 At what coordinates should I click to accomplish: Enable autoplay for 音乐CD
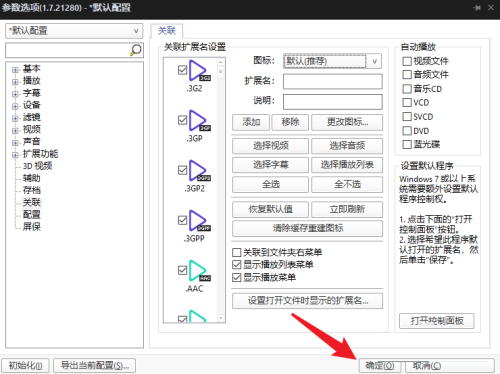click(407, 89)
